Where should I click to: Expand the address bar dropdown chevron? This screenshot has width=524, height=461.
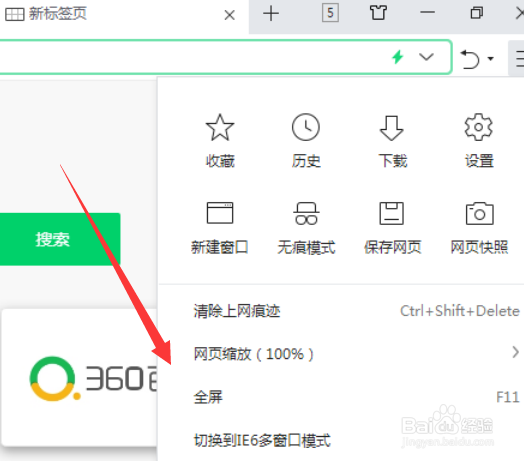coord(426,57)
